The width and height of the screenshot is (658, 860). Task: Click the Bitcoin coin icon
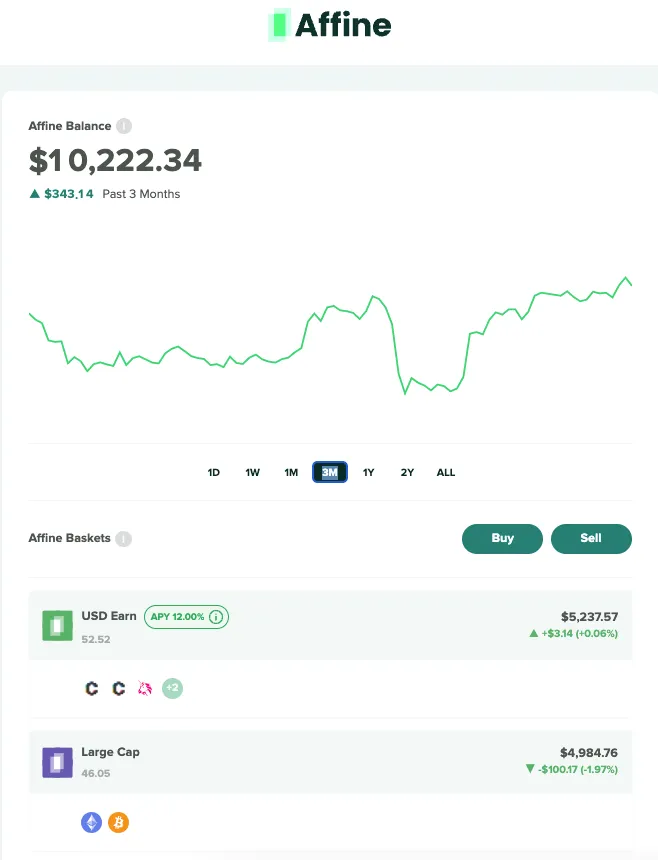118,822
